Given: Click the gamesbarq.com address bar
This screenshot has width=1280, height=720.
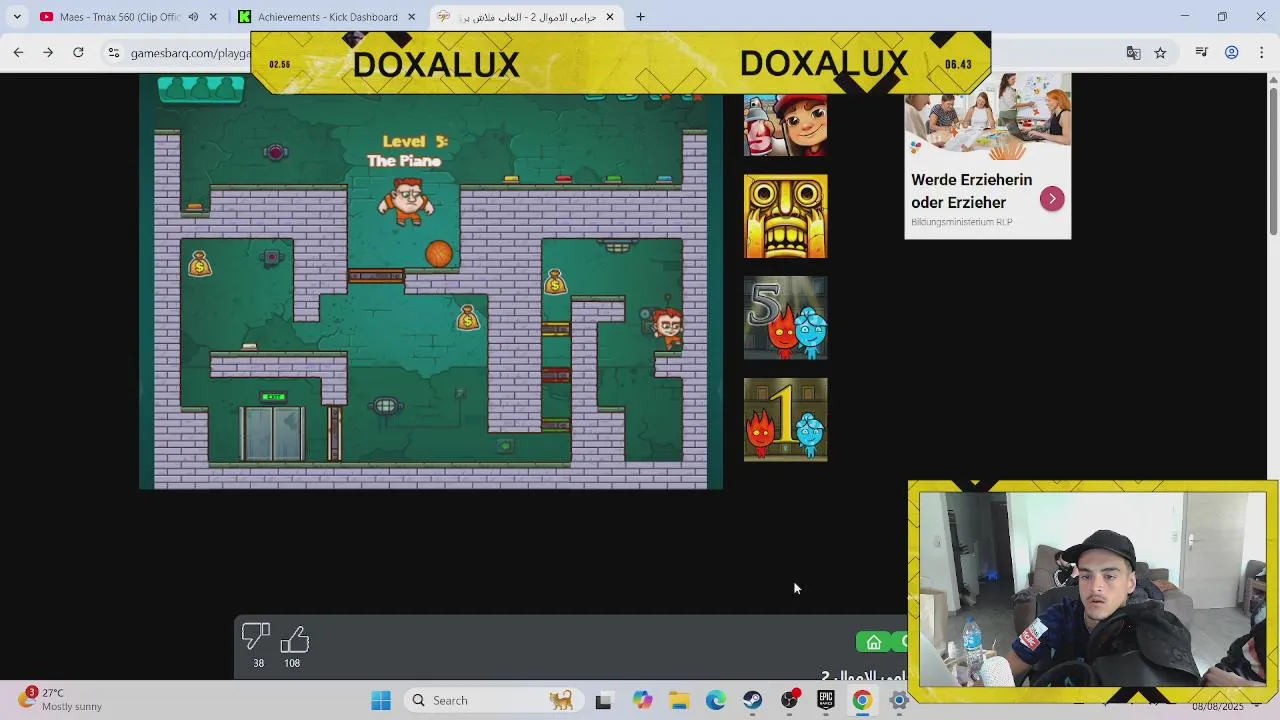Looking at the screenshot, I should click(x=190, y=53).
